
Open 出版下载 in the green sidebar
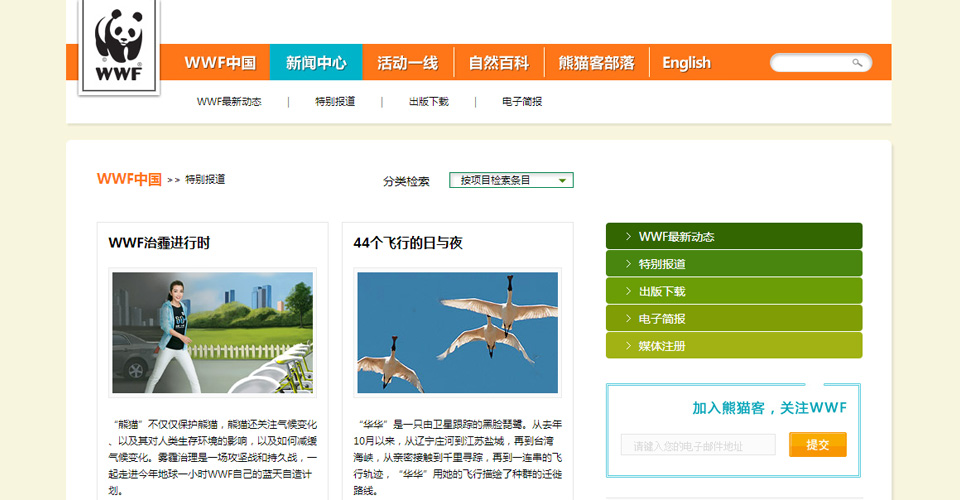click(x=734, y=291)
